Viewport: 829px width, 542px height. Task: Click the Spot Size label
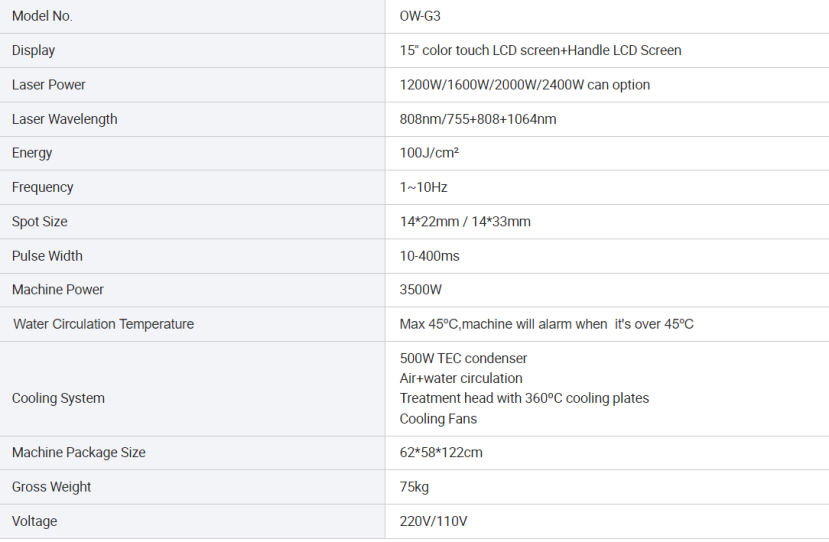tap(40, 222)
